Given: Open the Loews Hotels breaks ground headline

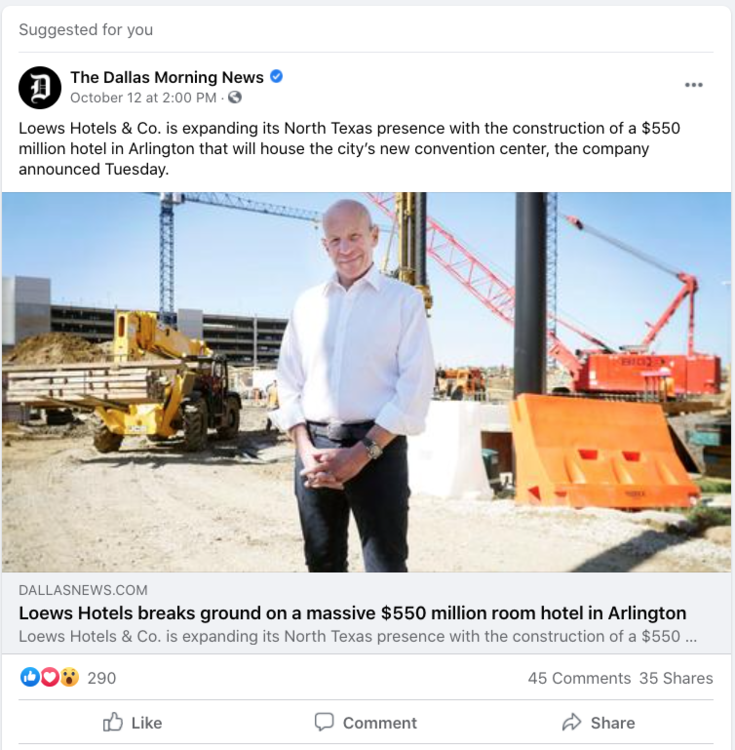Looking at the screenshot, I should pyautogui.click(x=352, y=613).
